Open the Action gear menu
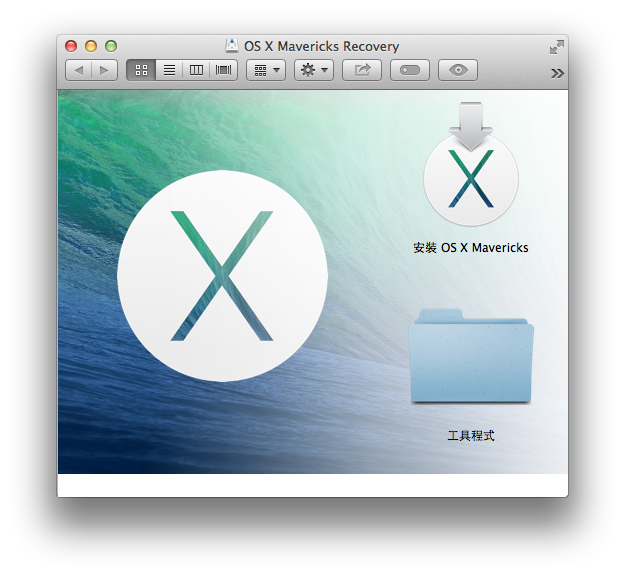The height and width of the screenshot is (576, 625). pos(314,71)
